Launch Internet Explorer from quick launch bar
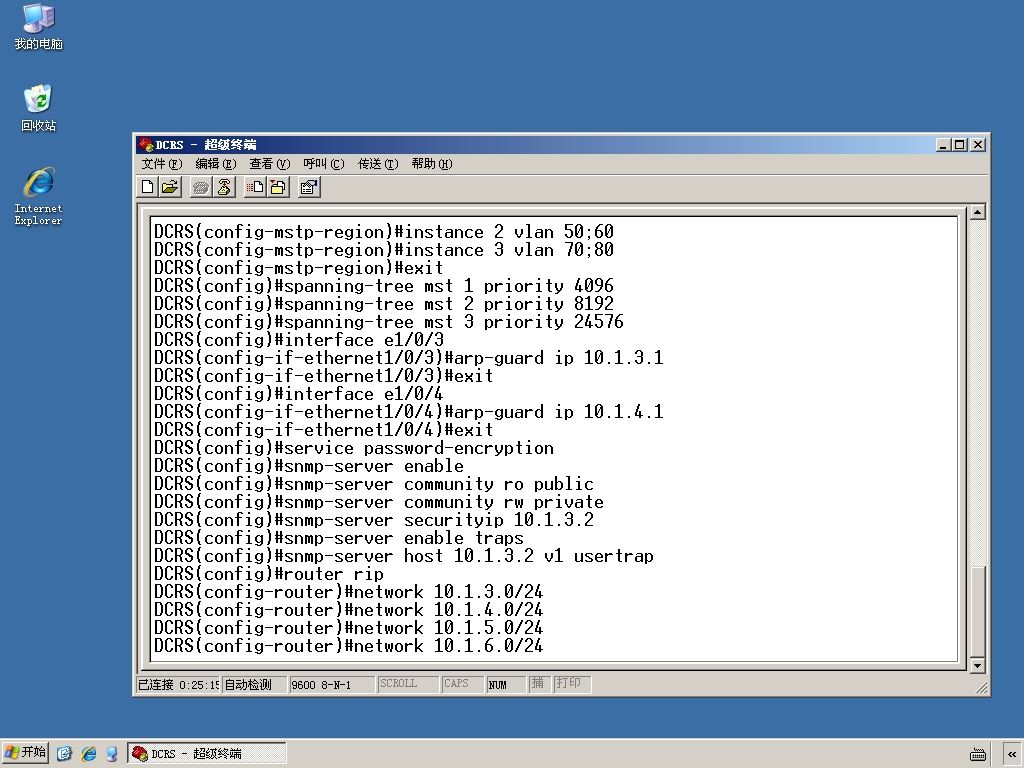1024x768 pixels. pos(88,754)
